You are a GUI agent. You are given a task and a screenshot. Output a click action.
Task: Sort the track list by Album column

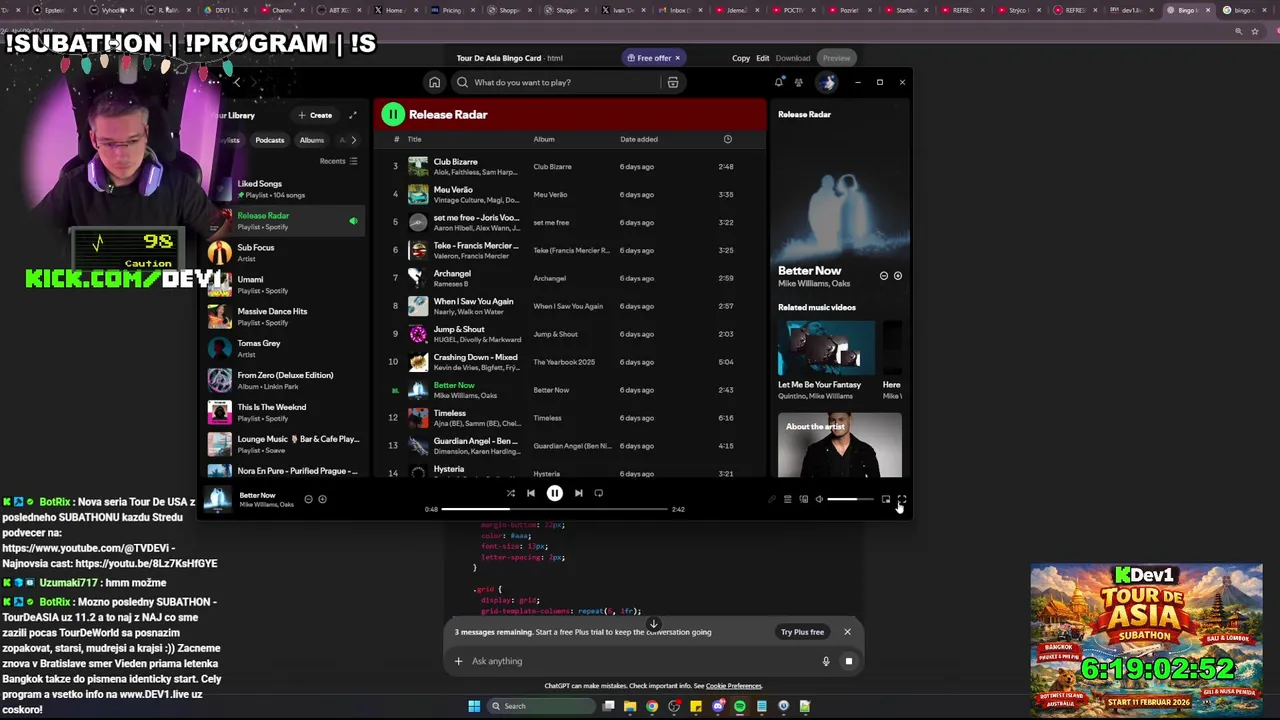[x=544, y=139]
